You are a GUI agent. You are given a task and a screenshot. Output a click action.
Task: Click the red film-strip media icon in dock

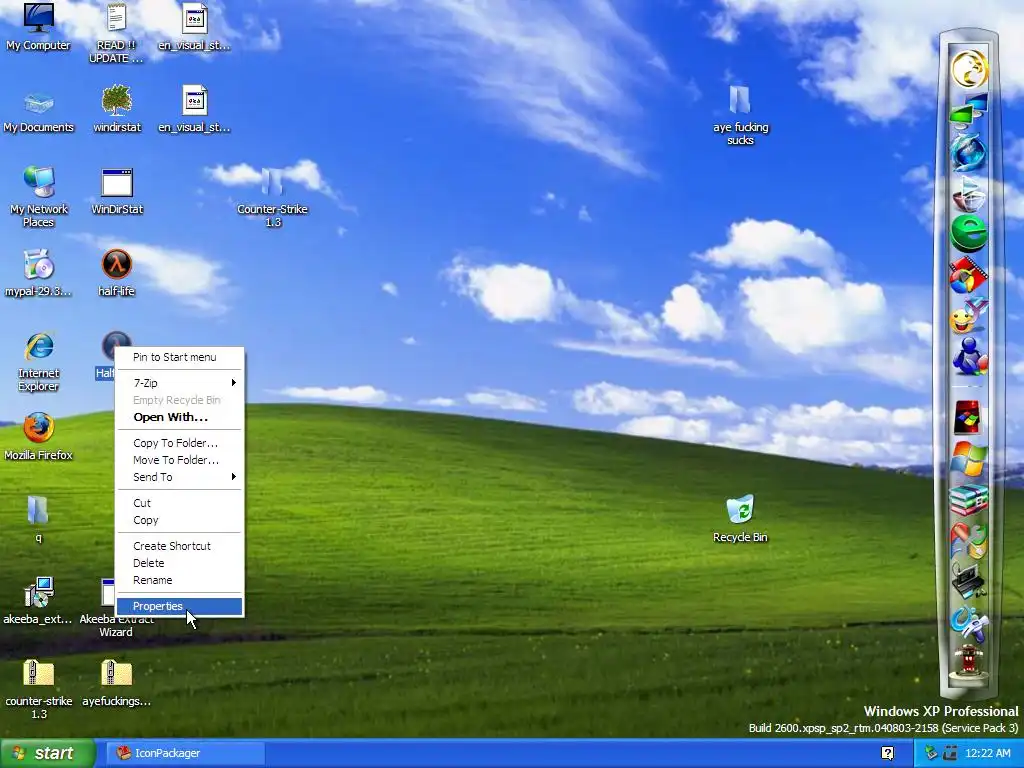(x=969, y=275)
